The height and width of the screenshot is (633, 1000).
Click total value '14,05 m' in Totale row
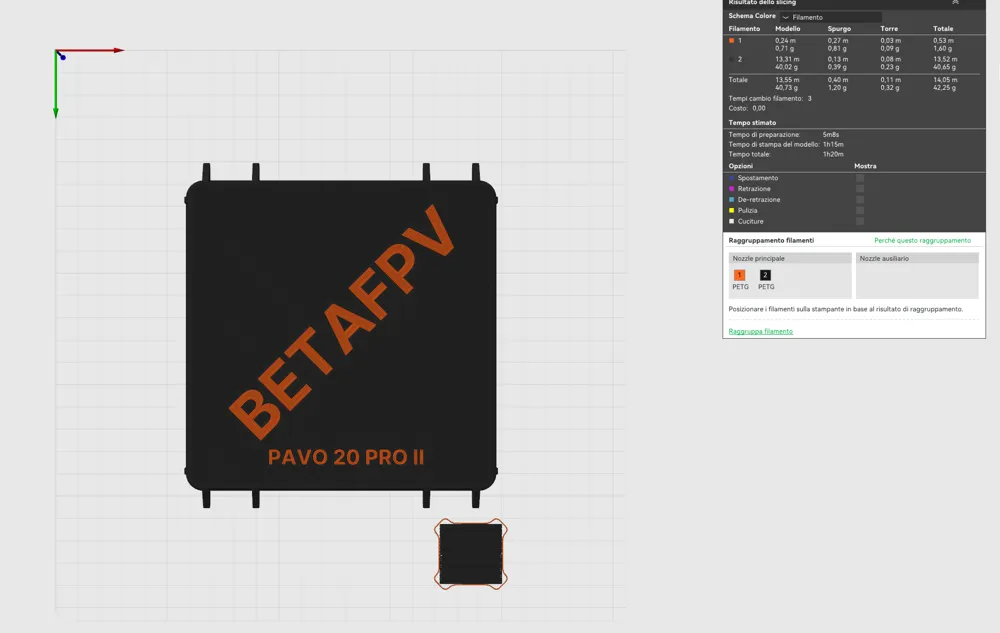point(945,80)
